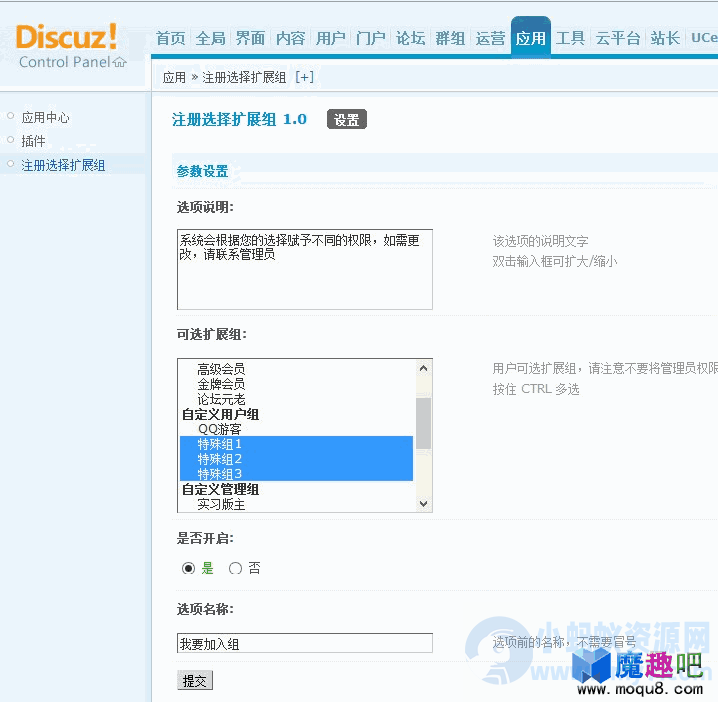Click the listbox scrollbar thumb
This screenshot has height=702, width=718.
[424, 424]
